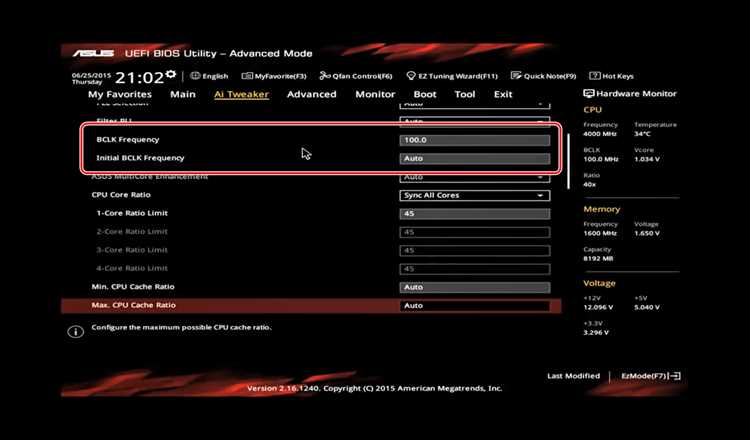Click the info icon beside description text
Image resolution: width=750 pixels, height=440 pixels.
[x=76, y=331]
